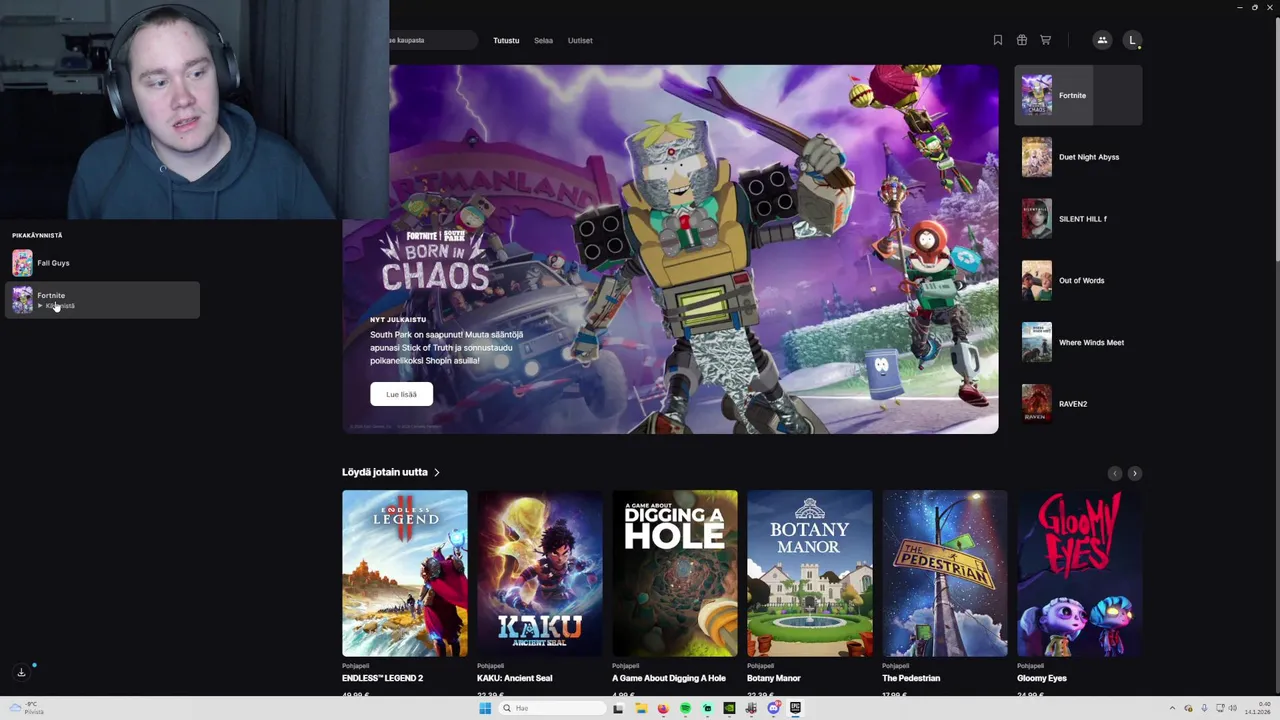This screenshot has width=1280, height=720.
Task: Select Where Winds Meet in featured list
Action: click(1078, 342)
